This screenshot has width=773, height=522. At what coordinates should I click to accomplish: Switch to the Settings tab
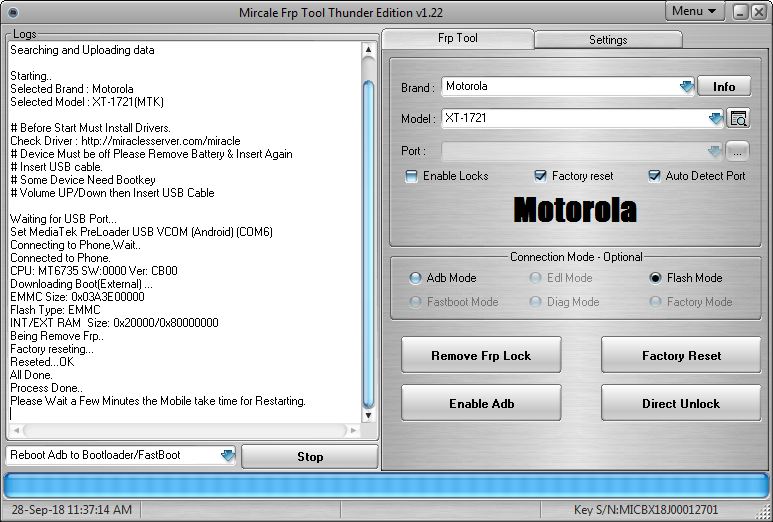tap(608, 39)
